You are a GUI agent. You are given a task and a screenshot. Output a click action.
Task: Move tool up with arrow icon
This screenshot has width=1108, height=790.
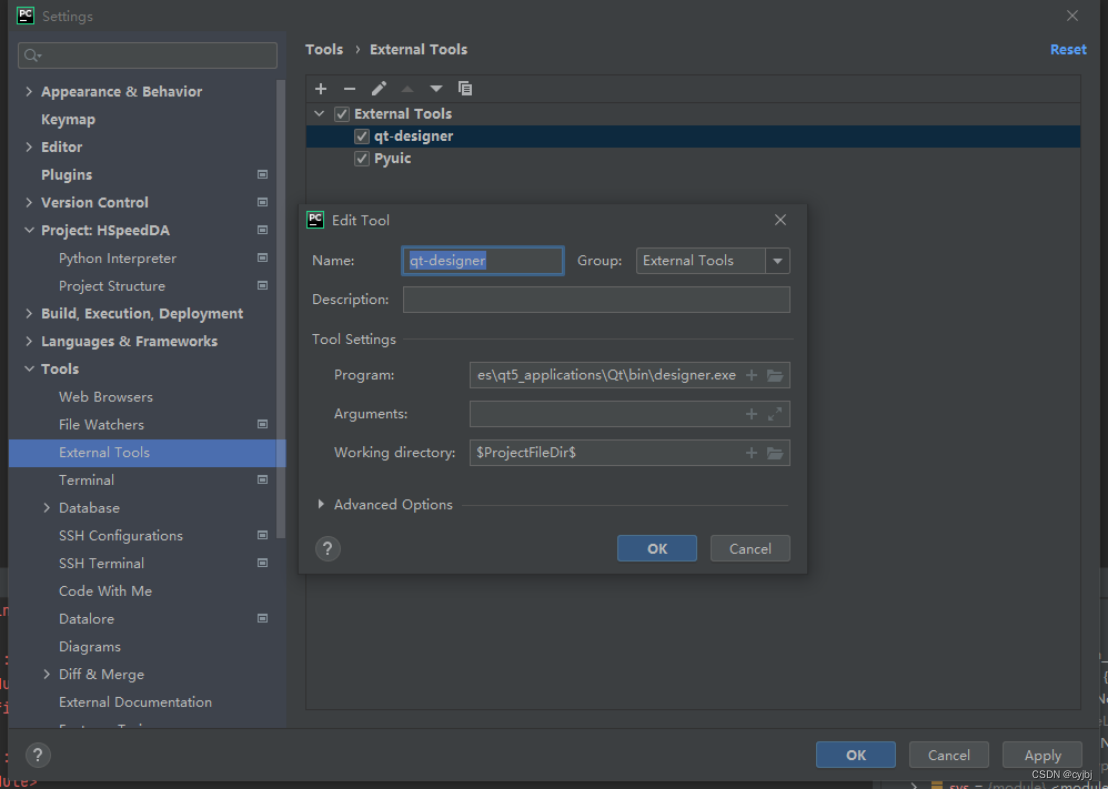tap(407, 89)
